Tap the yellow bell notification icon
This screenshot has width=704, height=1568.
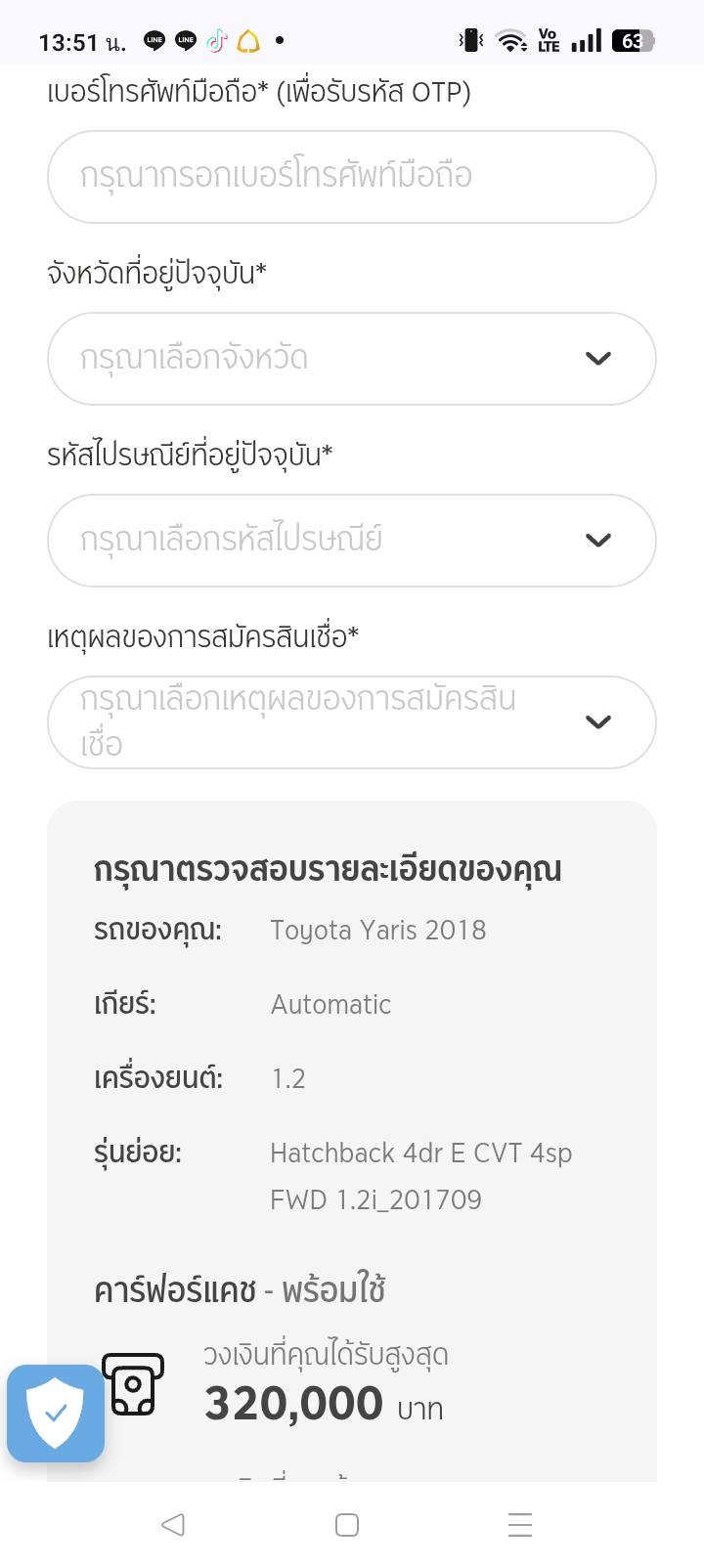(x=248, y=41)
